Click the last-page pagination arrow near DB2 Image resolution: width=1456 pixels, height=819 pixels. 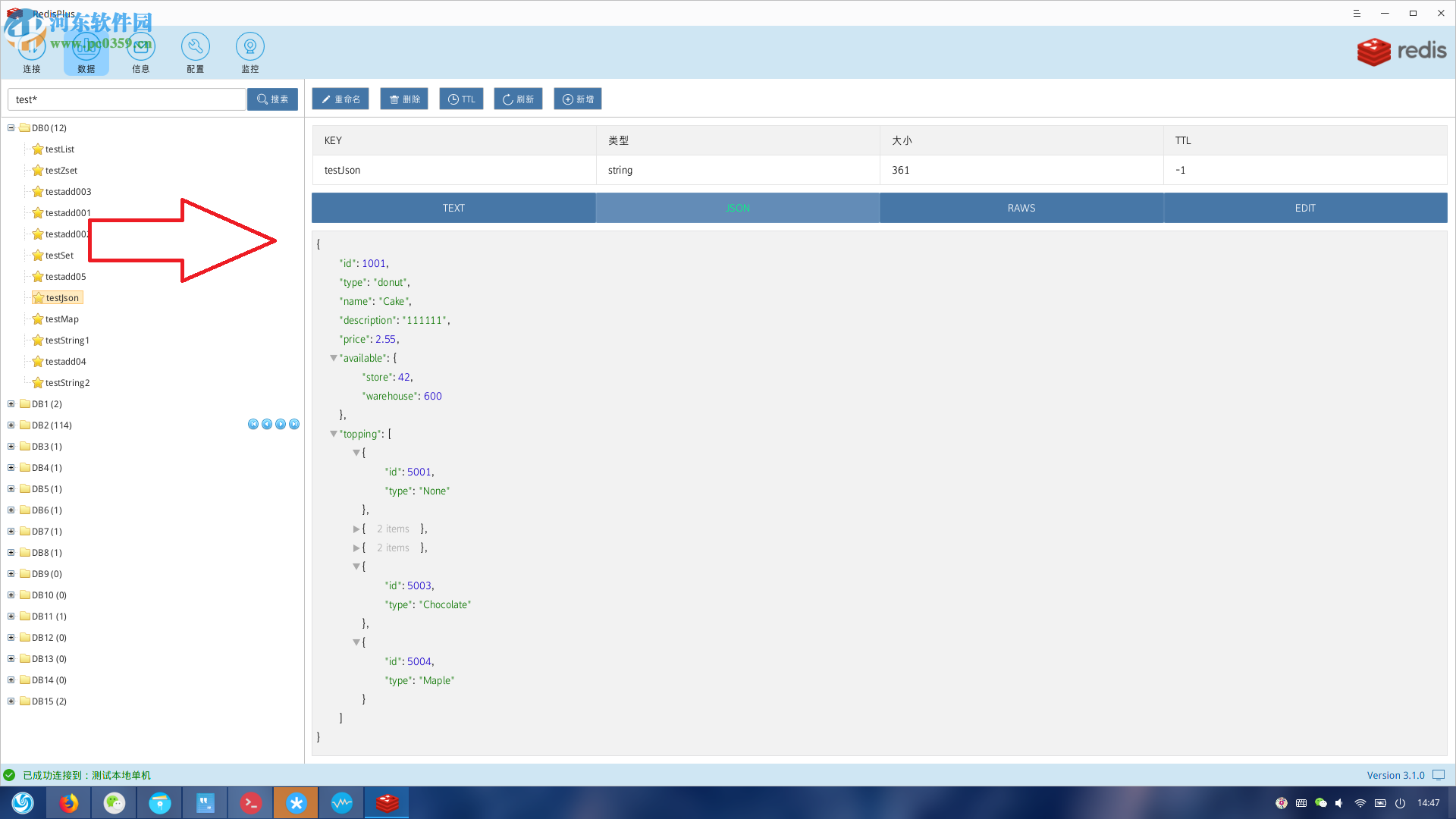pyautogui.click(x=294, y=424)
